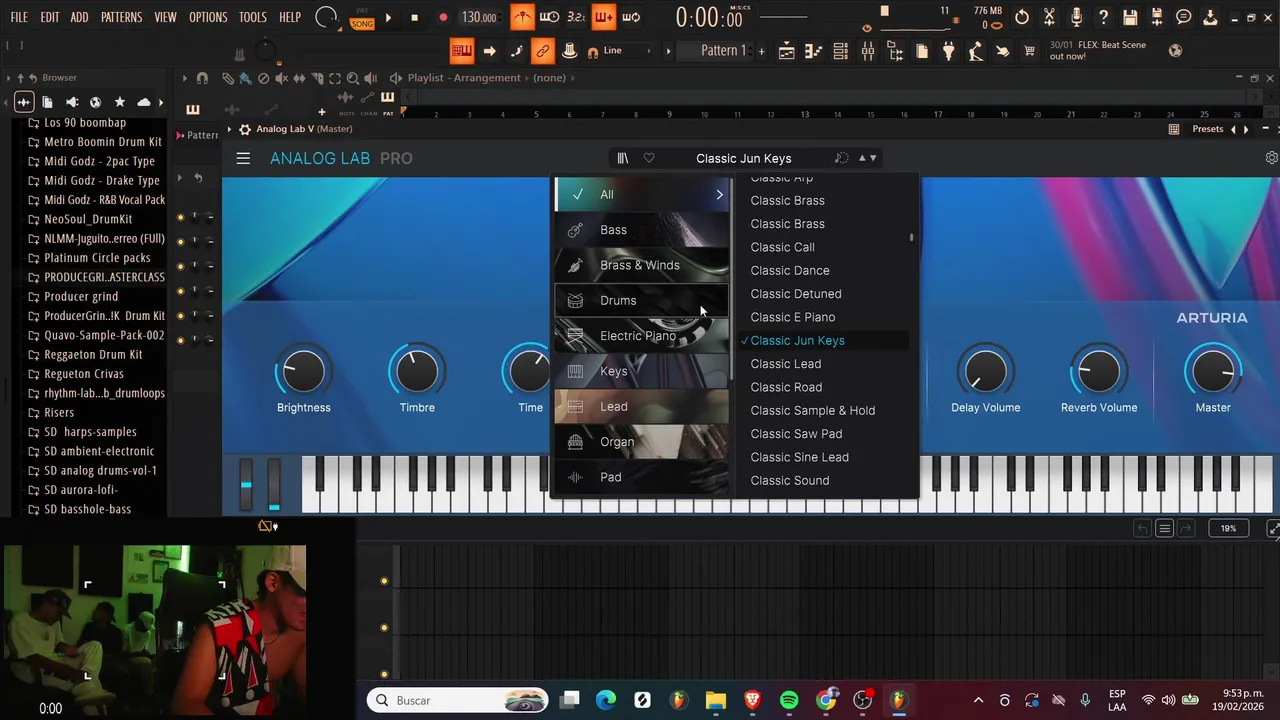This screenshot has height=720, width=1280.
Task: Click the cloud tab in Browser
Action: point(144,102)
